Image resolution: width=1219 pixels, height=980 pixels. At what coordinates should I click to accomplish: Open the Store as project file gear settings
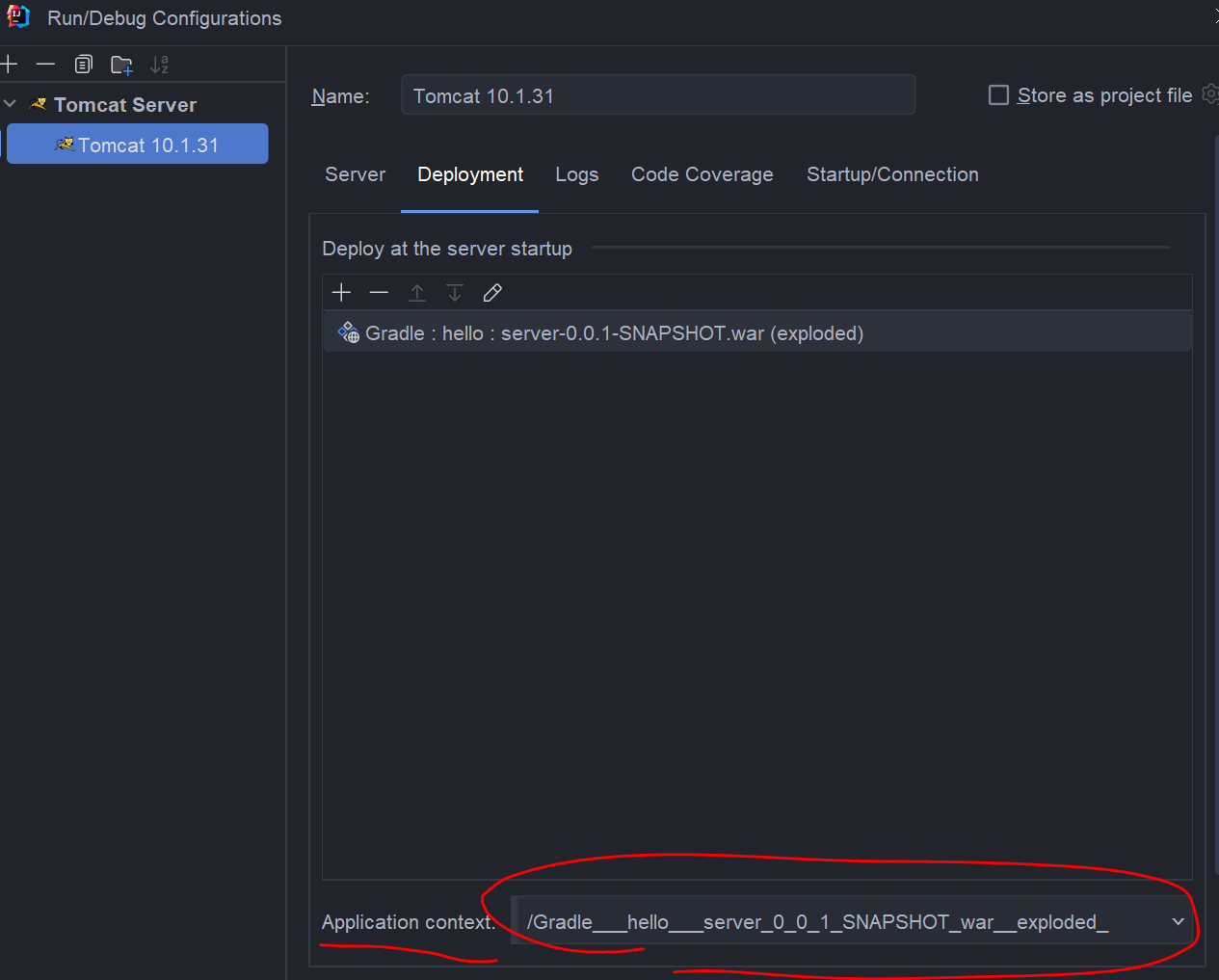(1211, 94)
